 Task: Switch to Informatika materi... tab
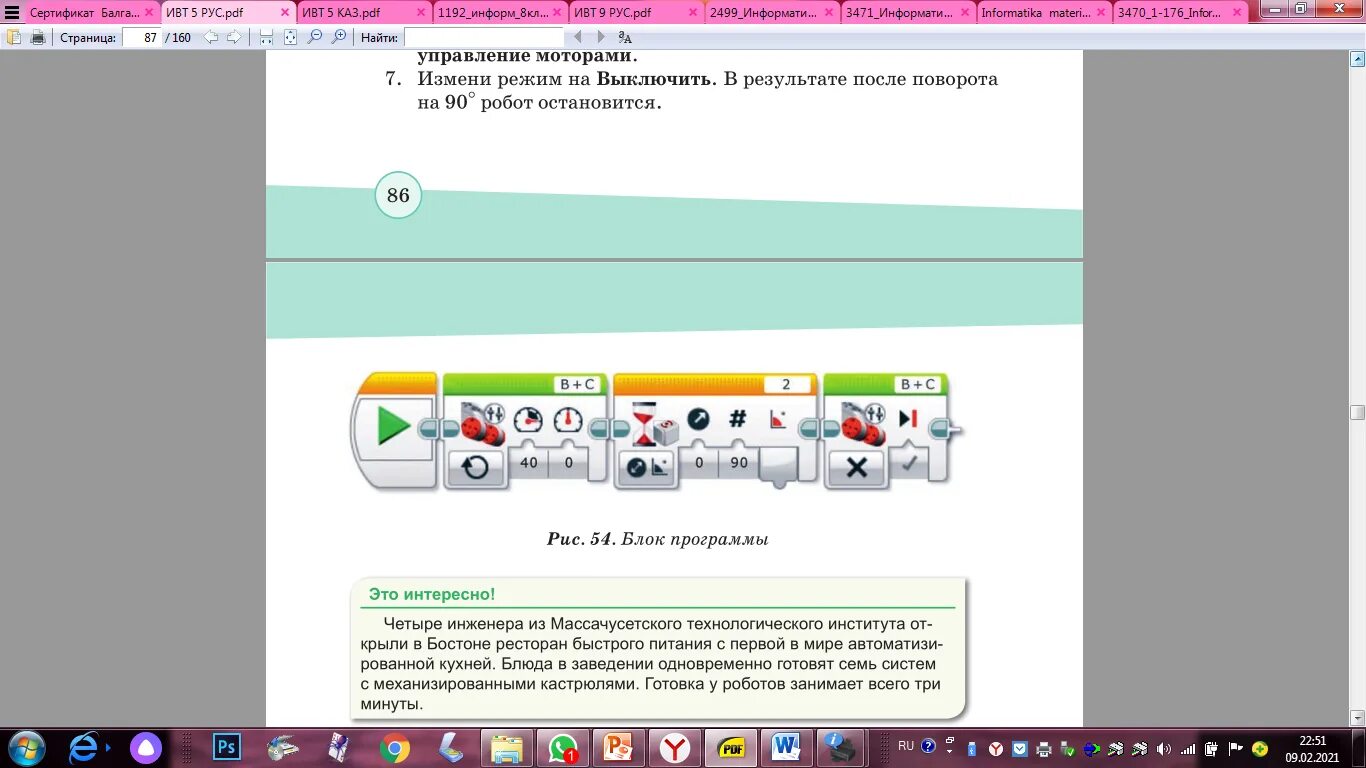pyautogui.click(x=1034, y=13)
